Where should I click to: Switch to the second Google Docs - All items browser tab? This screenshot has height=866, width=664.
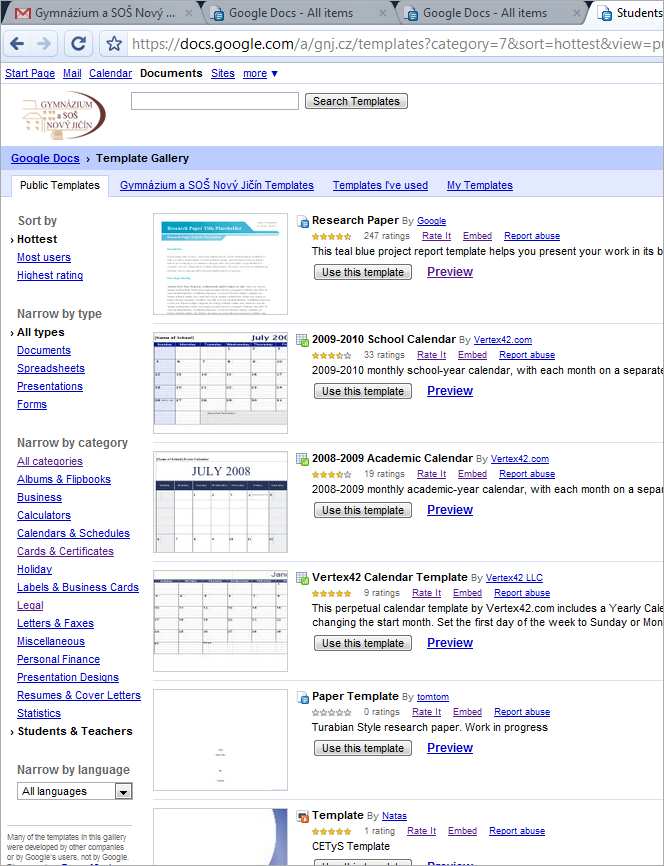tap(485, 13)
